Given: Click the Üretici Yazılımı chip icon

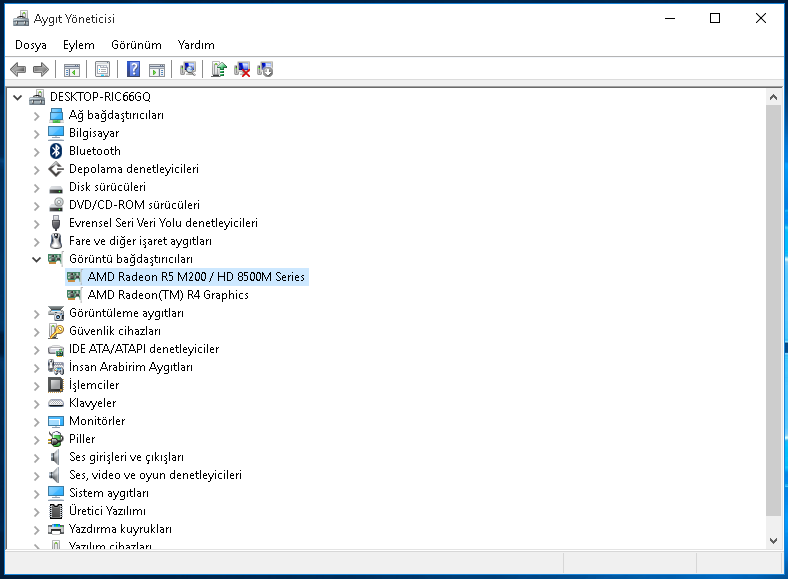Looking at the screenshot, I should click(x=56, y=511).
